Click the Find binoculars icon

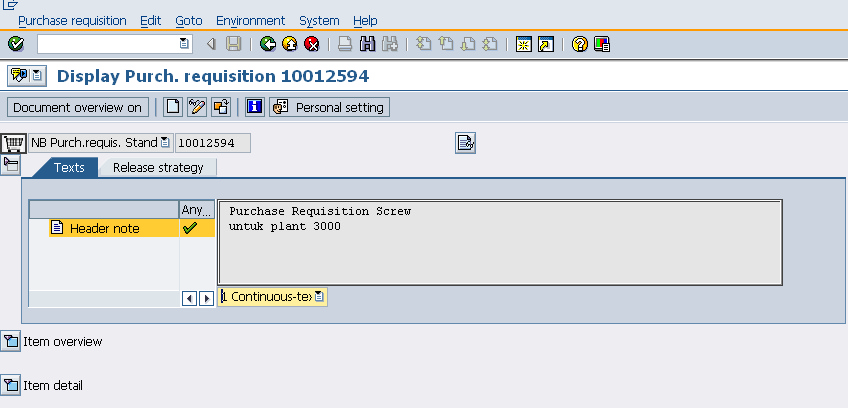point(367,44)
